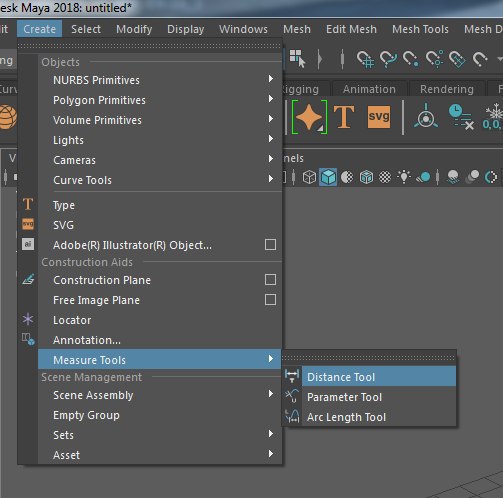This screenshot has width=503, height=498.
Task: Click the orange SVG menu icon
Action: click(28, 224)
